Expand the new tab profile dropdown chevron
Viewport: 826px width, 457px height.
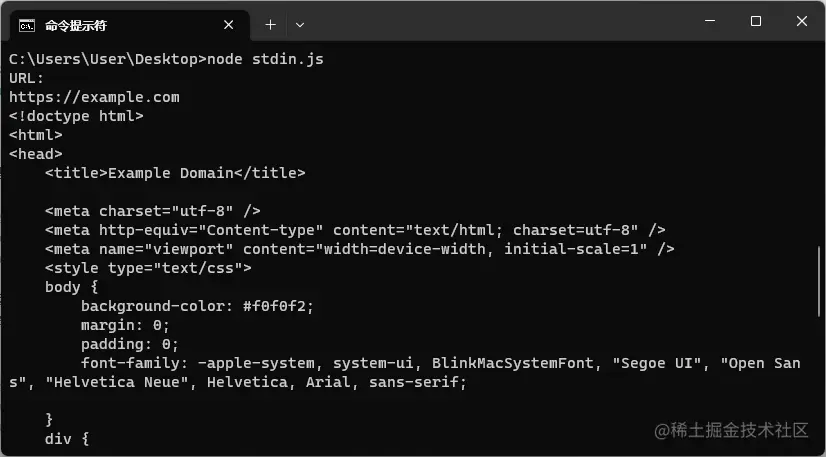click(x=300, y=25)
